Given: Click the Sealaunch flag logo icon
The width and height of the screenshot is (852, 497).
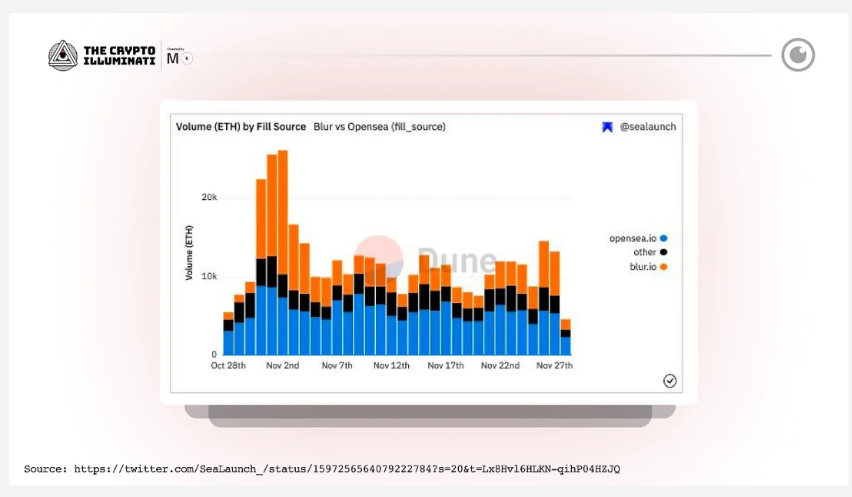Looking at the screenshot, I should (x=607, y=127).
